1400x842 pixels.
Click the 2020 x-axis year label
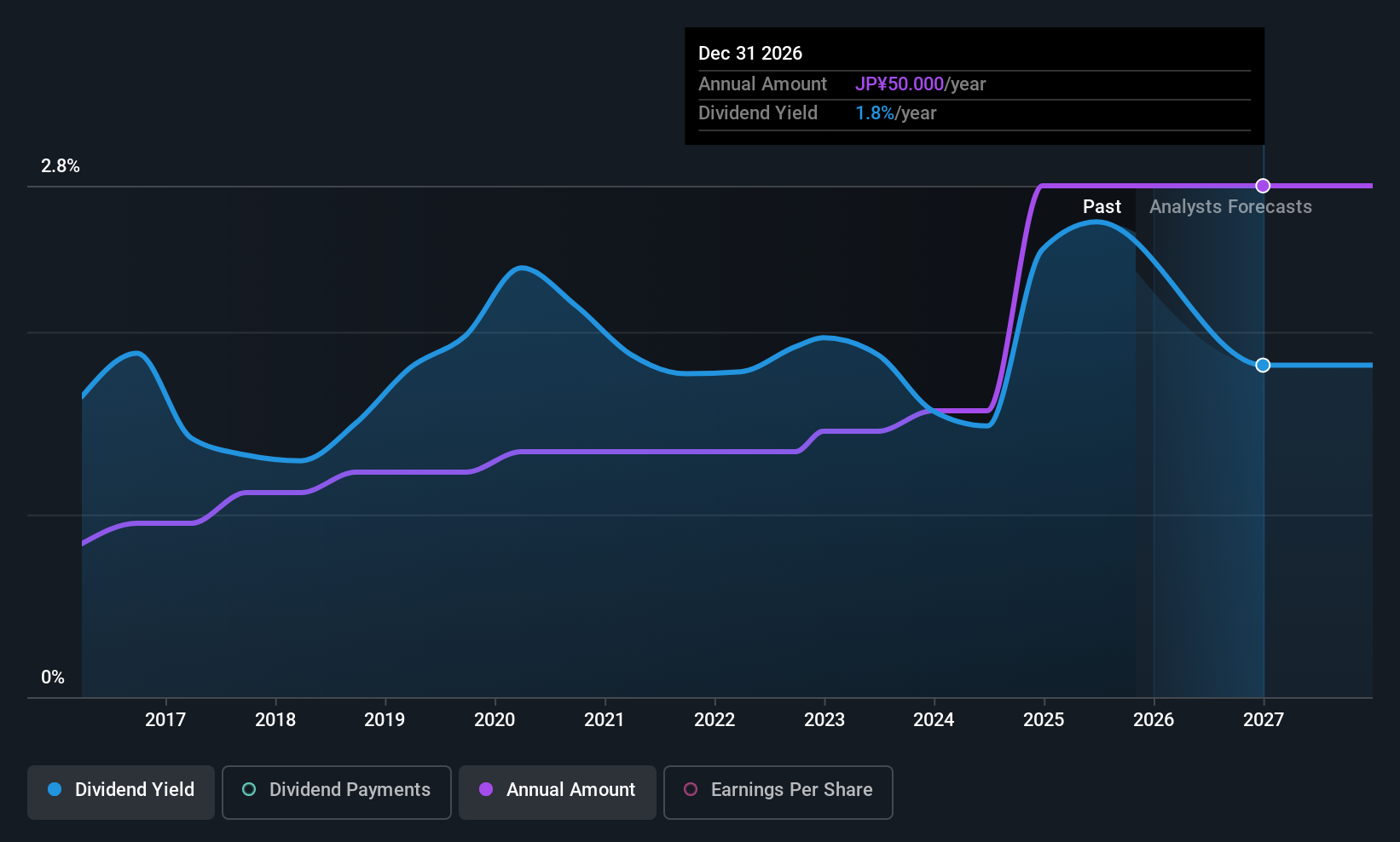pos(495,720)
